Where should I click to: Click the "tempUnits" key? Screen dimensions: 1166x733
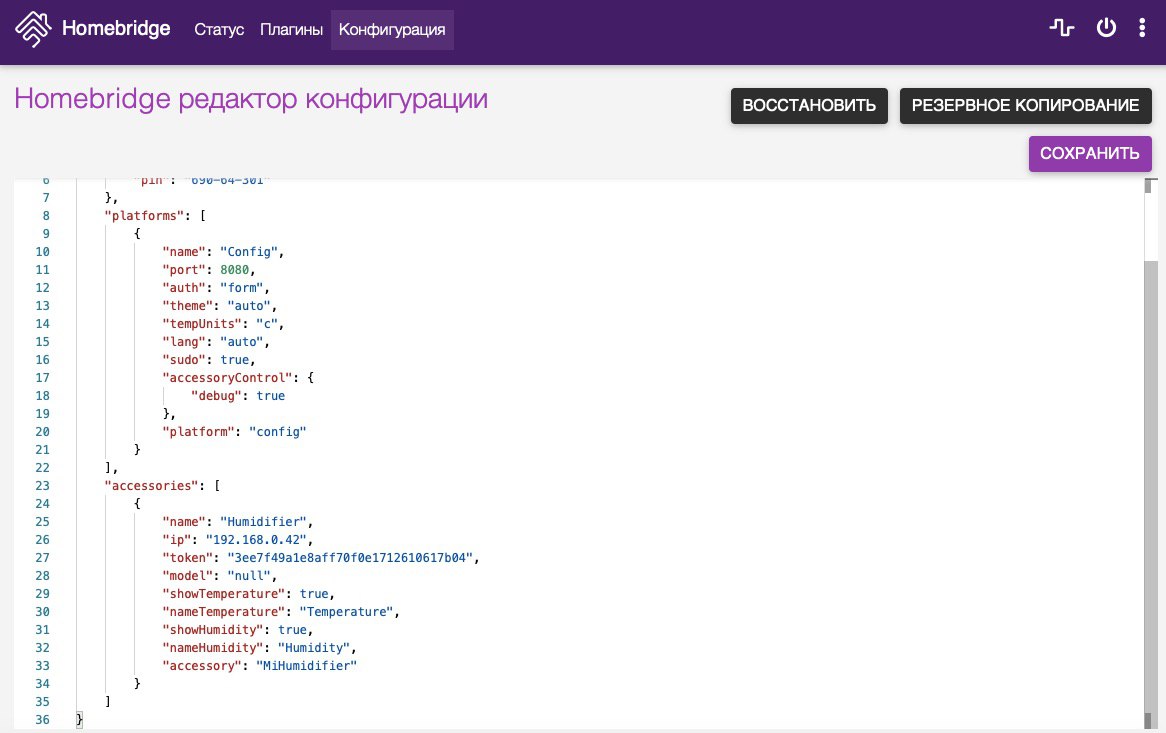[x=202, y=323]
